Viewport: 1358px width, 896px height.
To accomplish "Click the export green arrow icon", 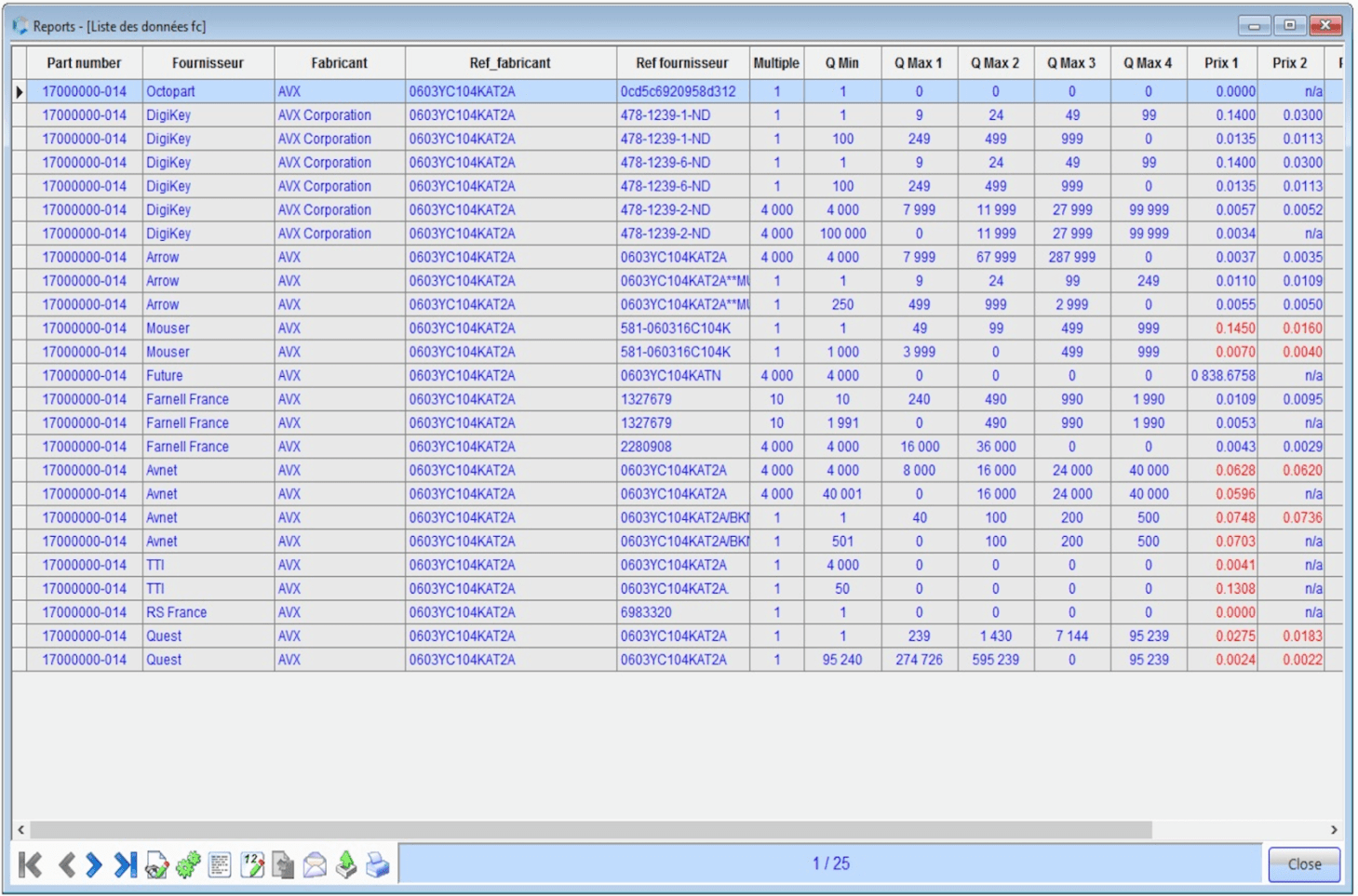I will point(346,864).
